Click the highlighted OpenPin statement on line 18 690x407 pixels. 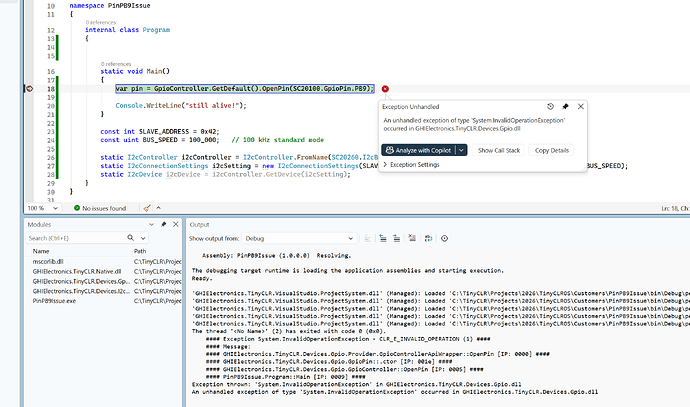coord(245,89)
